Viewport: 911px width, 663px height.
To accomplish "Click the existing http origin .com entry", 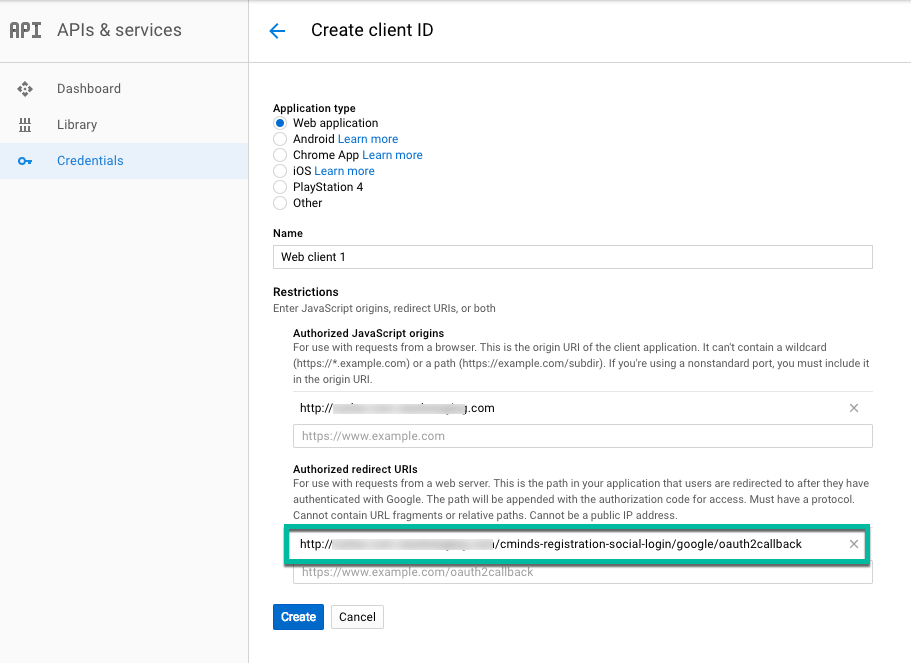I will click(x=397, y=408).
